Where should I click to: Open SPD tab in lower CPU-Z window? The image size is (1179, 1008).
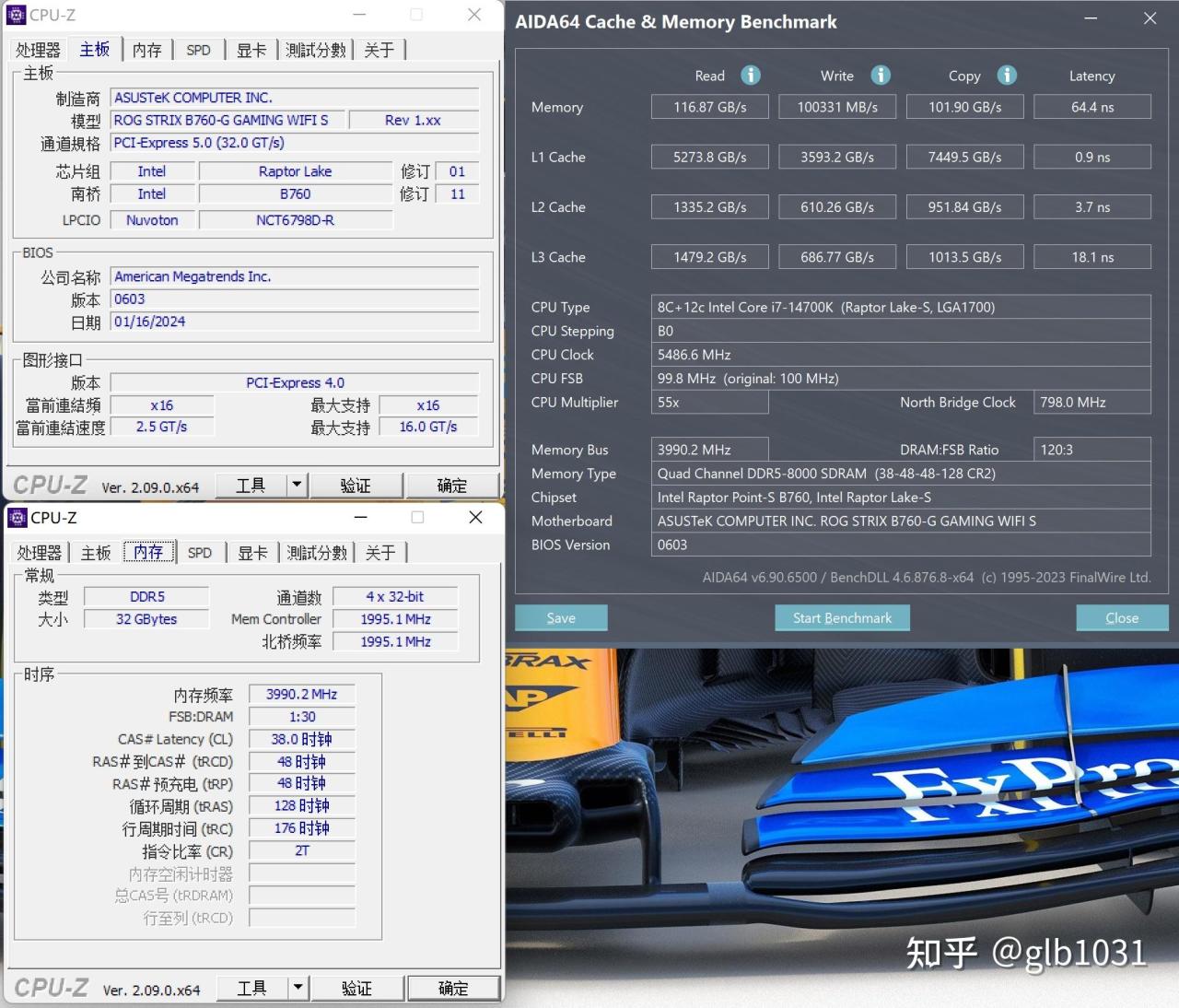(200, 553)
